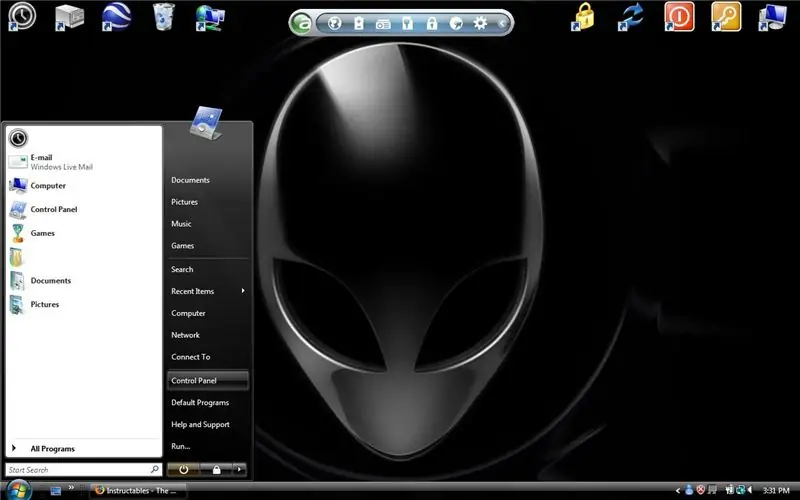Click the unlabeled folder icon below Games
Image resolution: width=800 pixels, height=500 pixels.
tap(17, 257)
